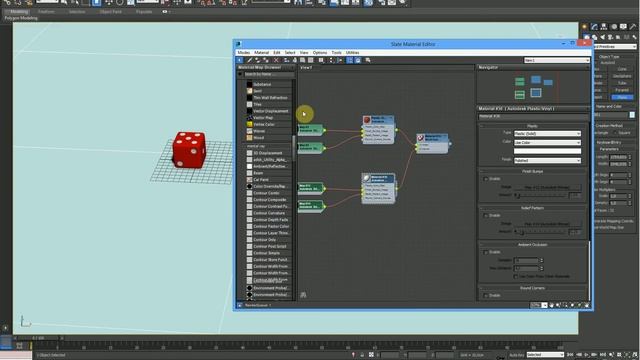Select Car Paint in mental ray list
Image resolution: width=640 pixels, height=360 pixels.
[261, 180]
